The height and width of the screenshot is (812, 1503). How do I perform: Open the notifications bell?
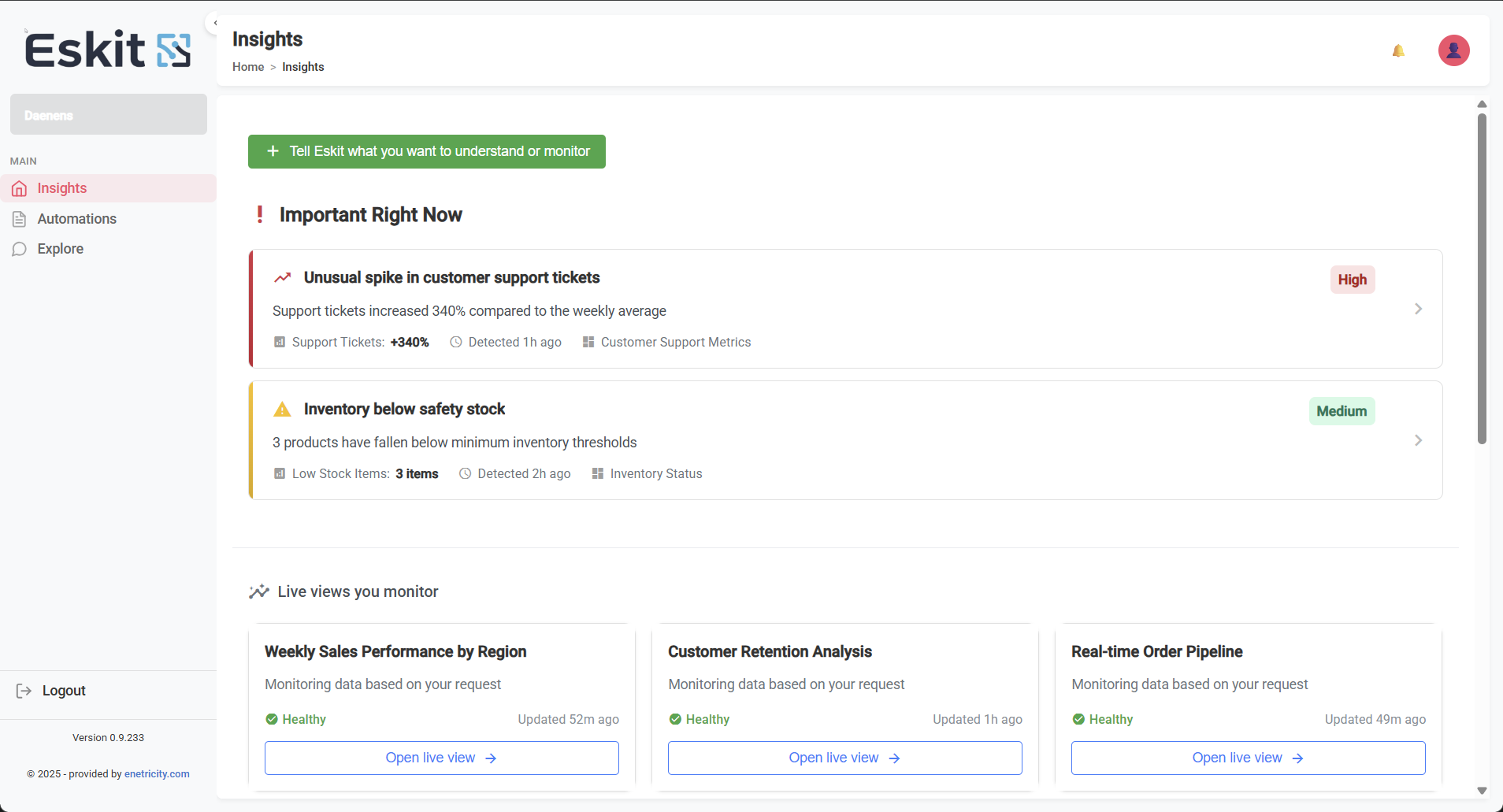coord(1398,50)
